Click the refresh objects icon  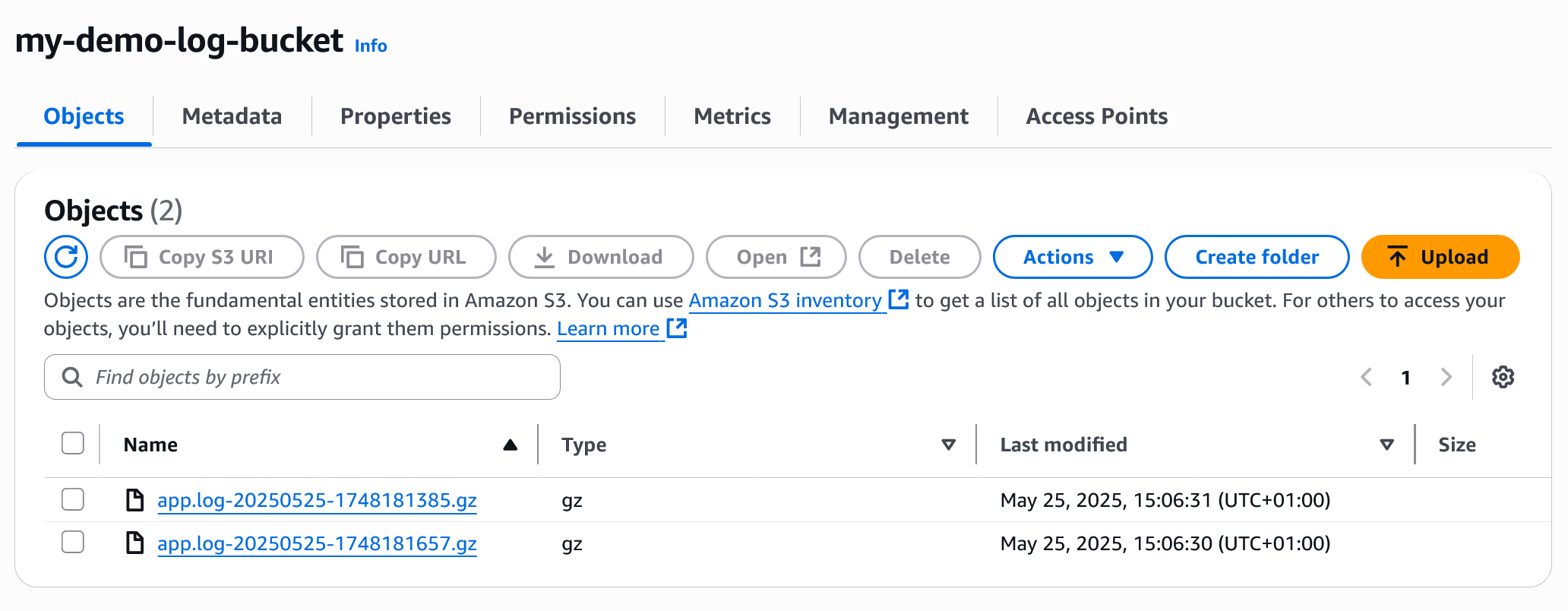click(66, 257)
